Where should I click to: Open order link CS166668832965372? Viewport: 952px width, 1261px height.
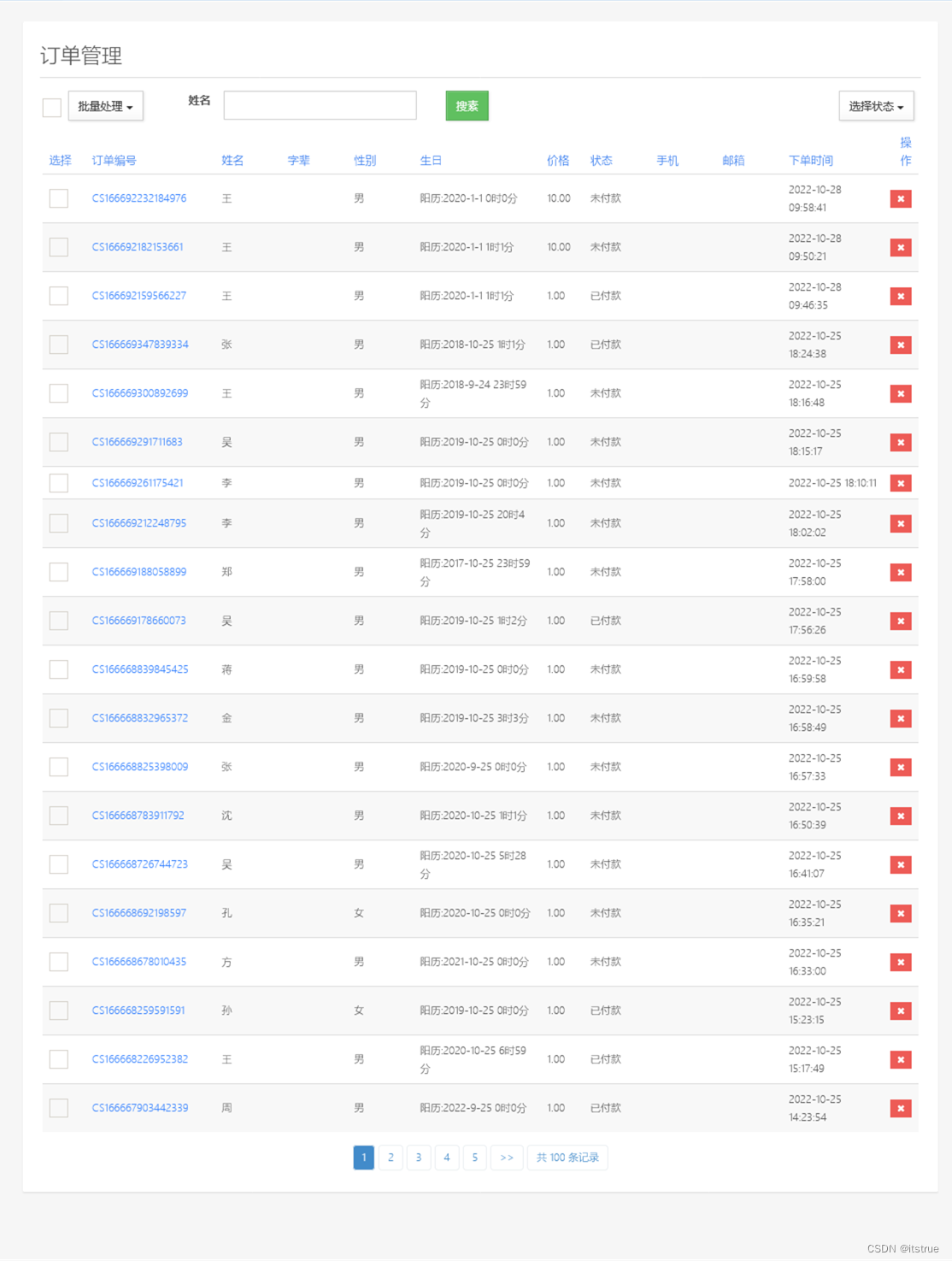coord(140,718)
